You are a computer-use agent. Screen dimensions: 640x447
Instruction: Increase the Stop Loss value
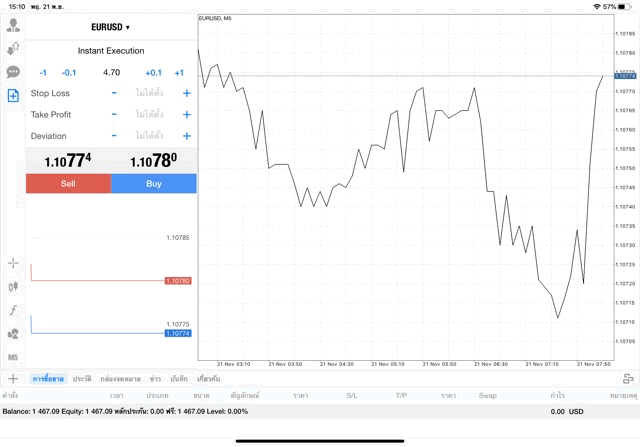click(x=186, y=93)
